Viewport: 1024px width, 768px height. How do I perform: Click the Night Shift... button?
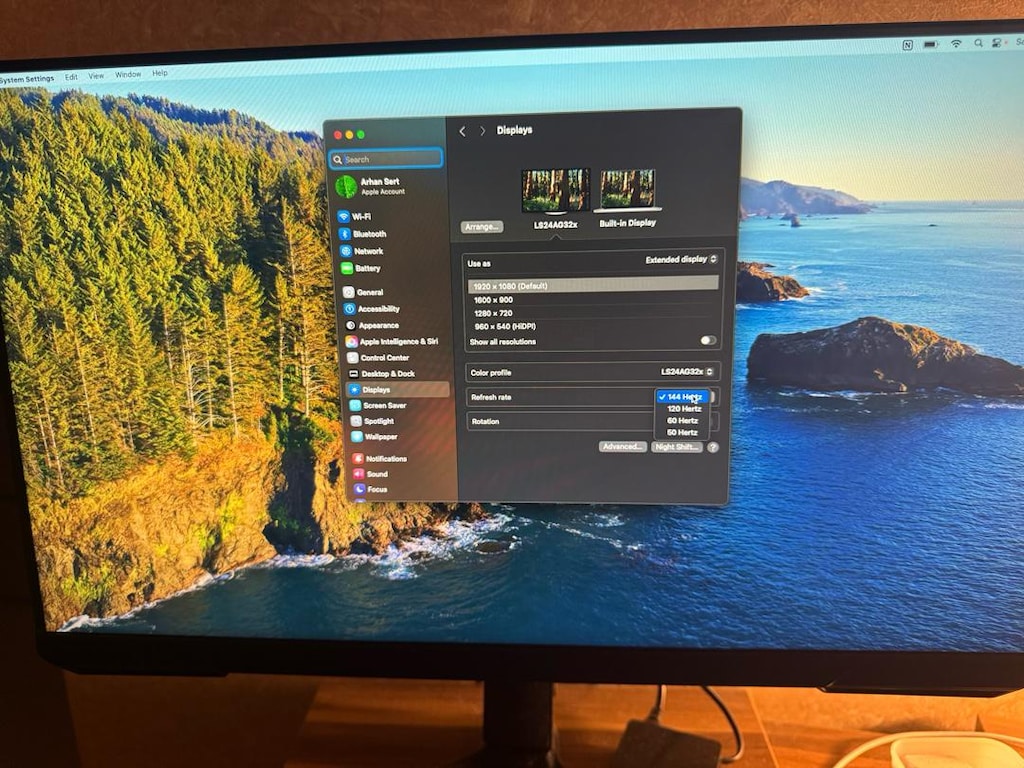pyautogui.click(x=677, y=447)
